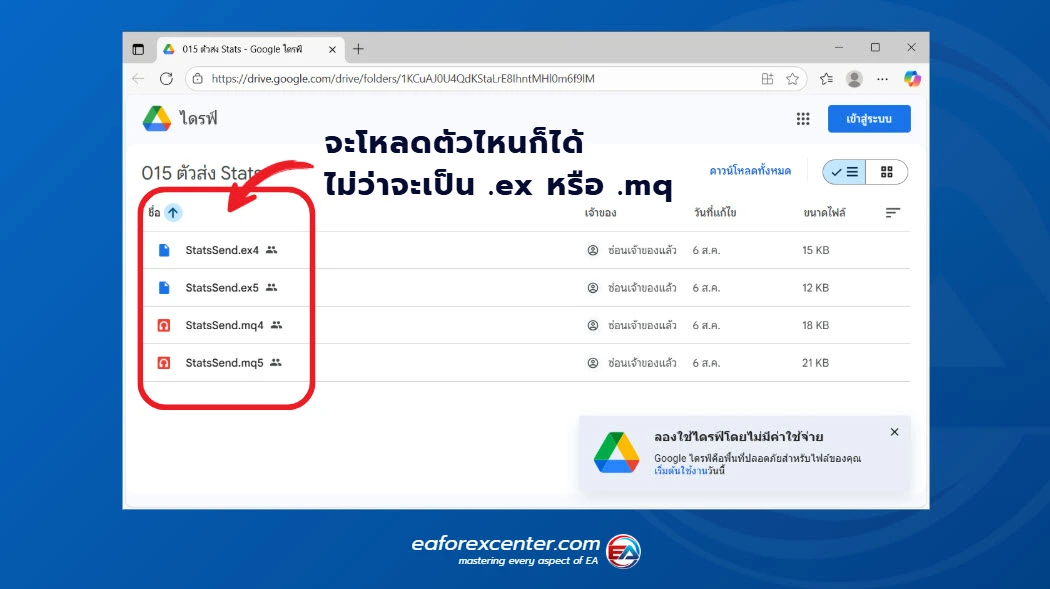The image size is (1050, 589).
Task: Select the 015 Stats Google Drive tab
Action: pos(251,49)
